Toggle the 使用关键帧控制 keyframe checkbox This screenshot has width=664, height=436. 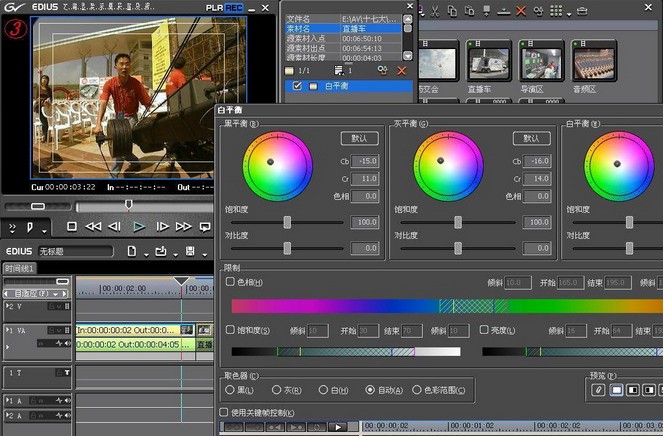point(223,411)
